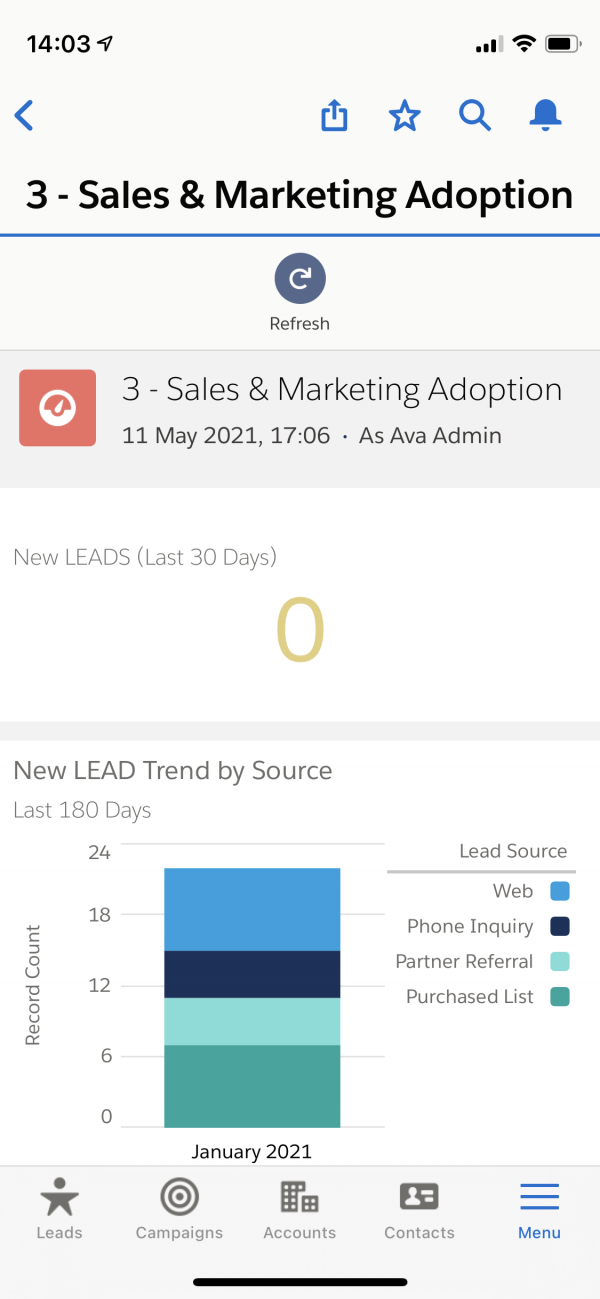Open notifications via the bell icon
The height and width of the screenshot is (1299, 600).
click(546, 116)
